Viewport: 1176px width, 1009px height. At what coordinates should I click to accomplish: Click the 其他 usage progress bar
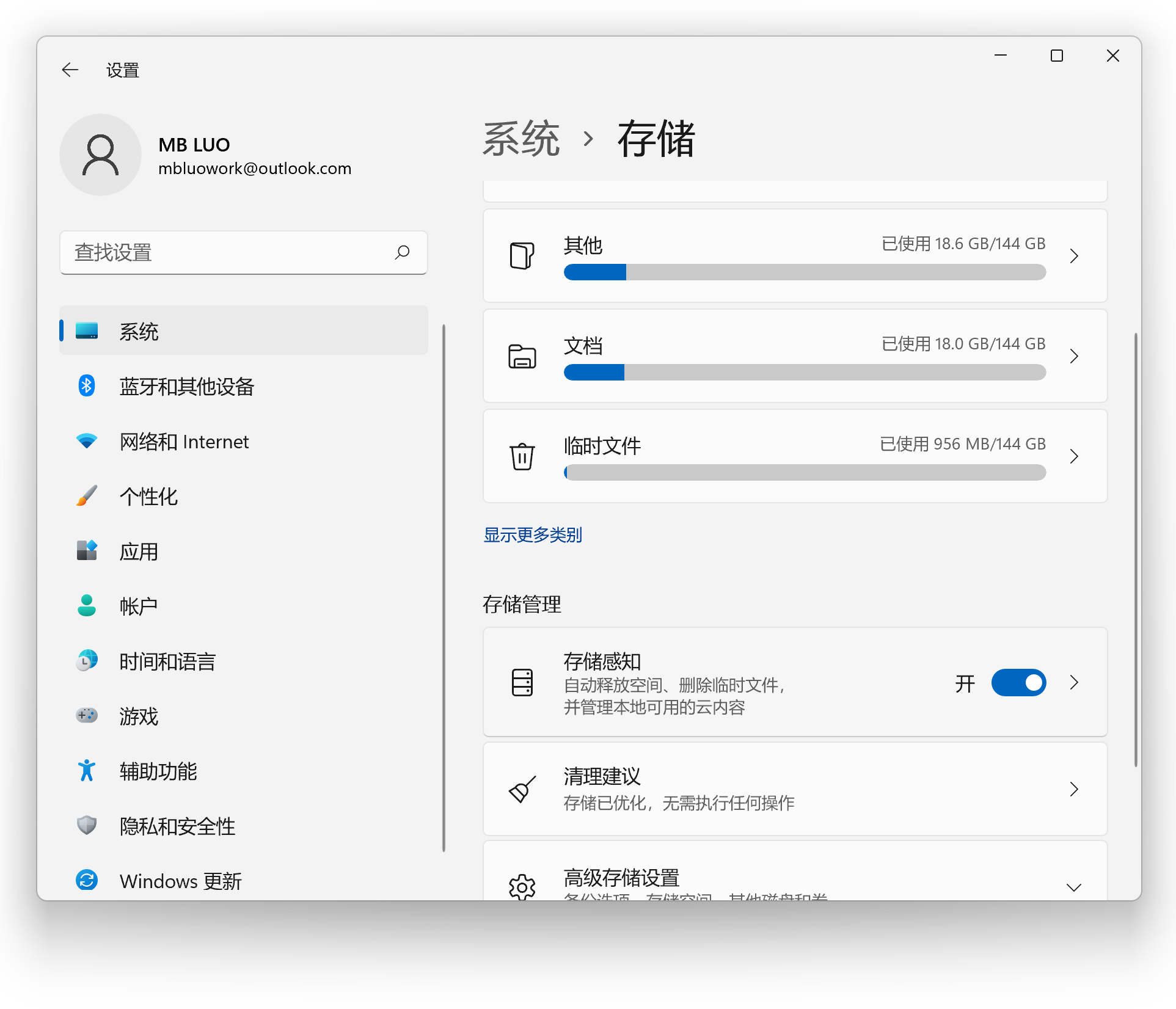(x=805, y=272)
